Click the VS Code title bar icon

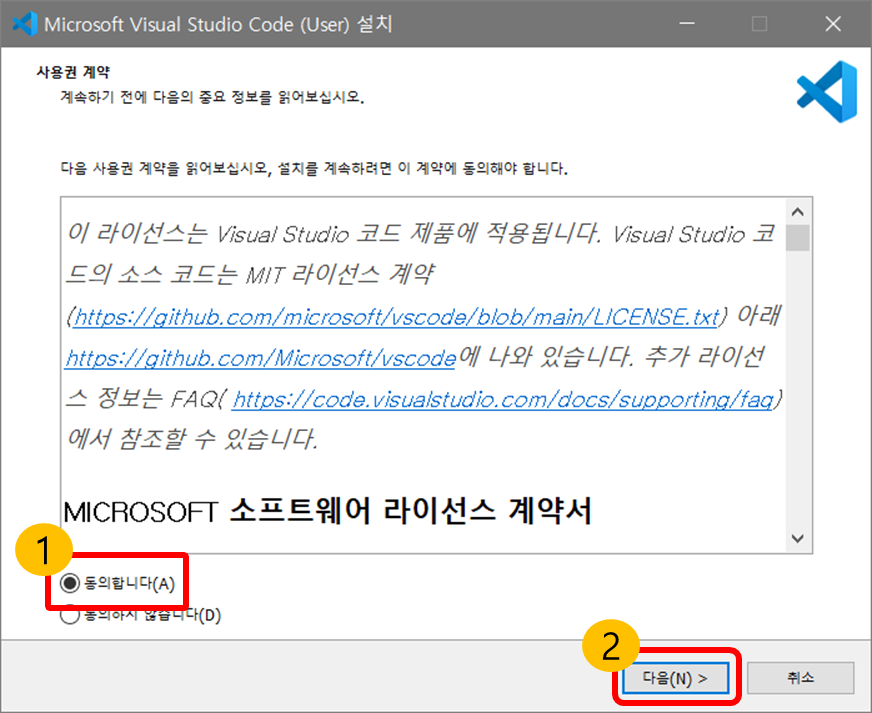click(25, 24)
